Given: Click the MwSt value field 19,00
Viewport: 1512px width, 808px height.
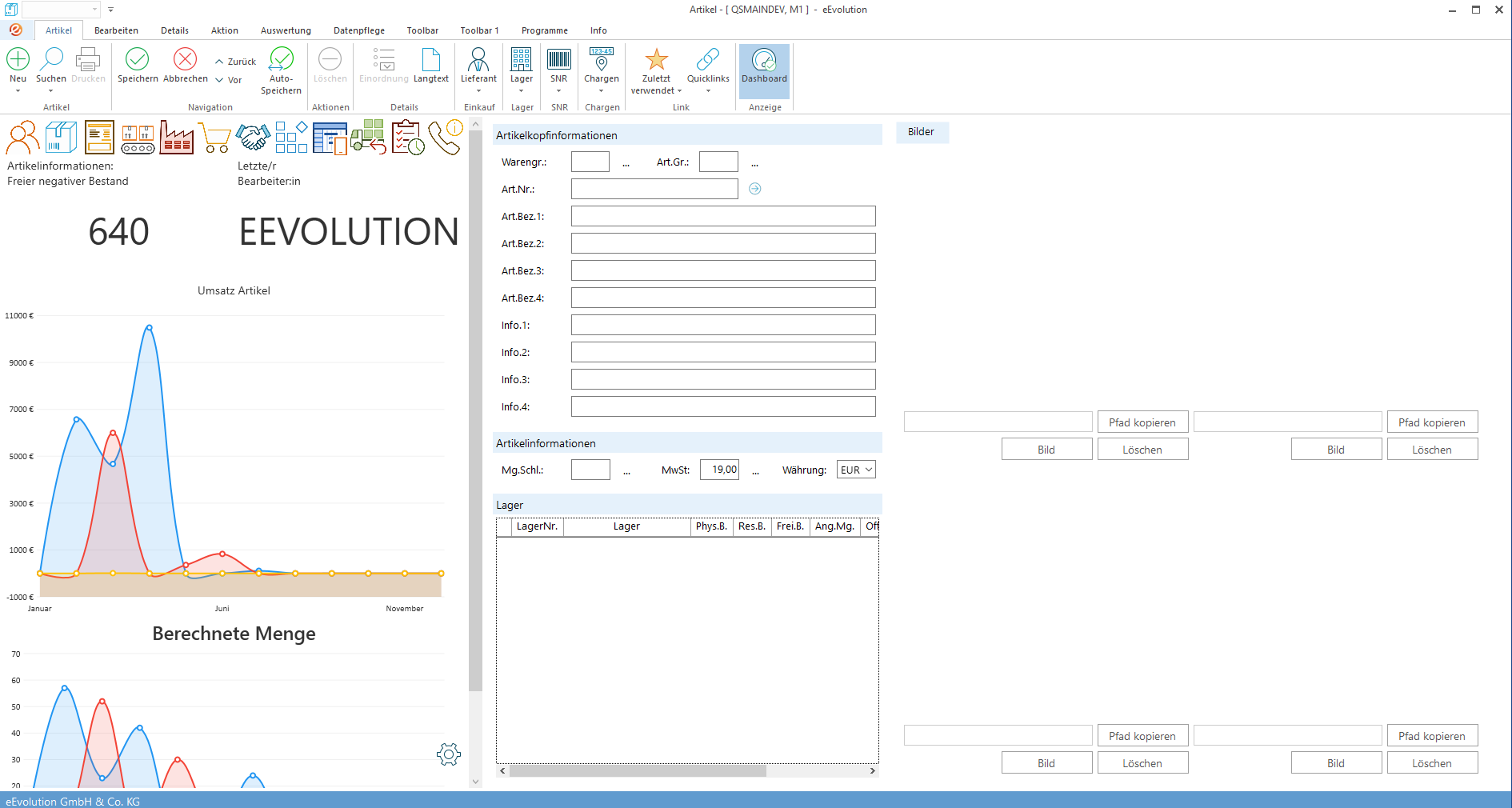Looking at the screenshot, I should point(719,470).
